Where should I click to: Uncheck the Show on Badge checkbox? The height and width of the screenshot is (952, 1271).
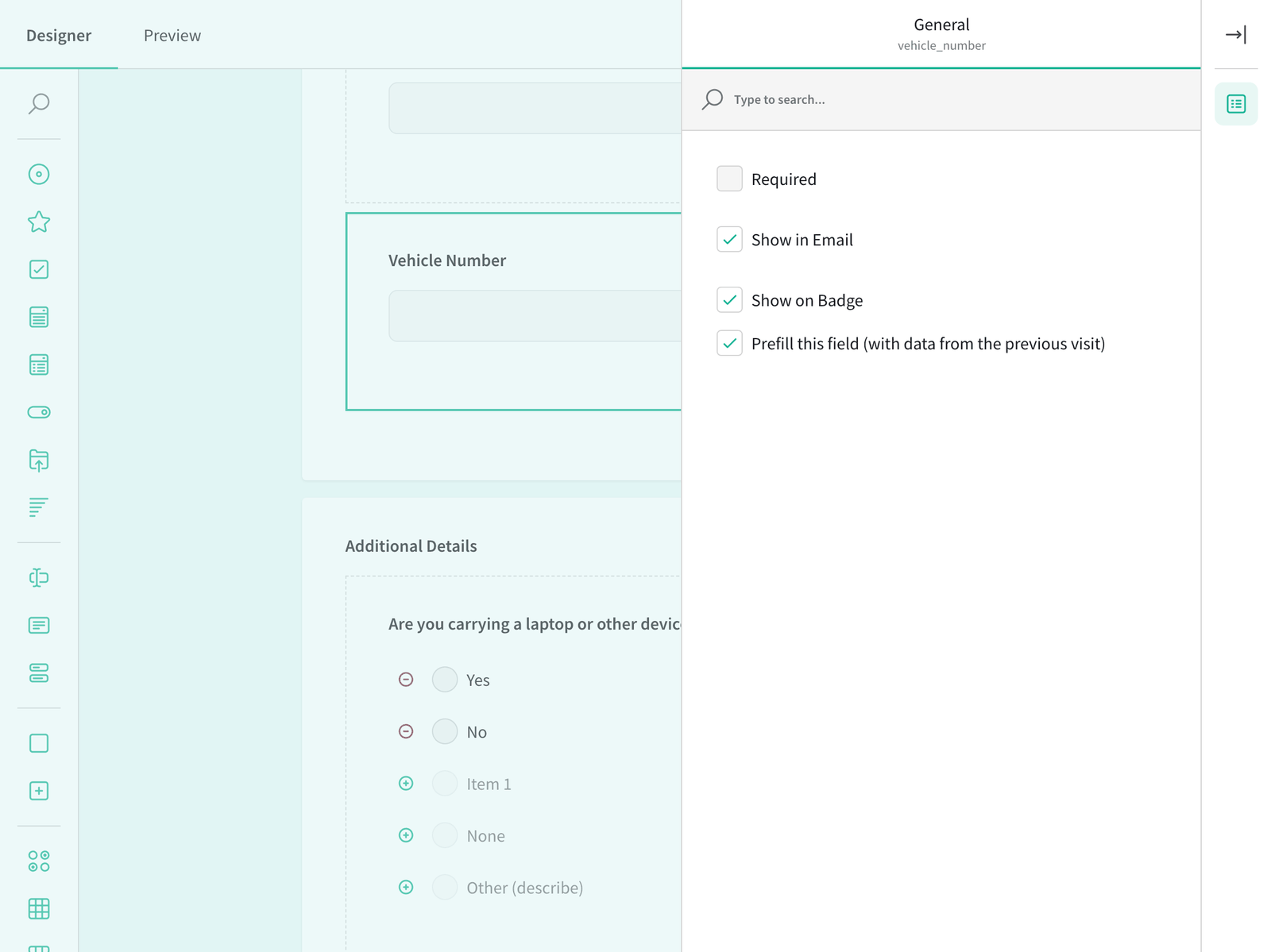point(729,300)
